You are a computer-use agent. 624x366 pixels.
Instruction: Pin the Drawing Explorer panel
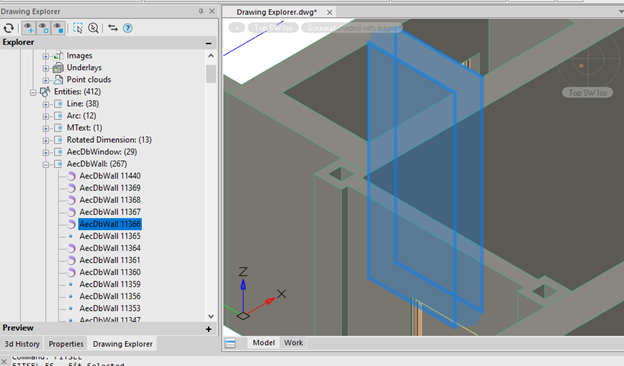[x=201, y=11]
